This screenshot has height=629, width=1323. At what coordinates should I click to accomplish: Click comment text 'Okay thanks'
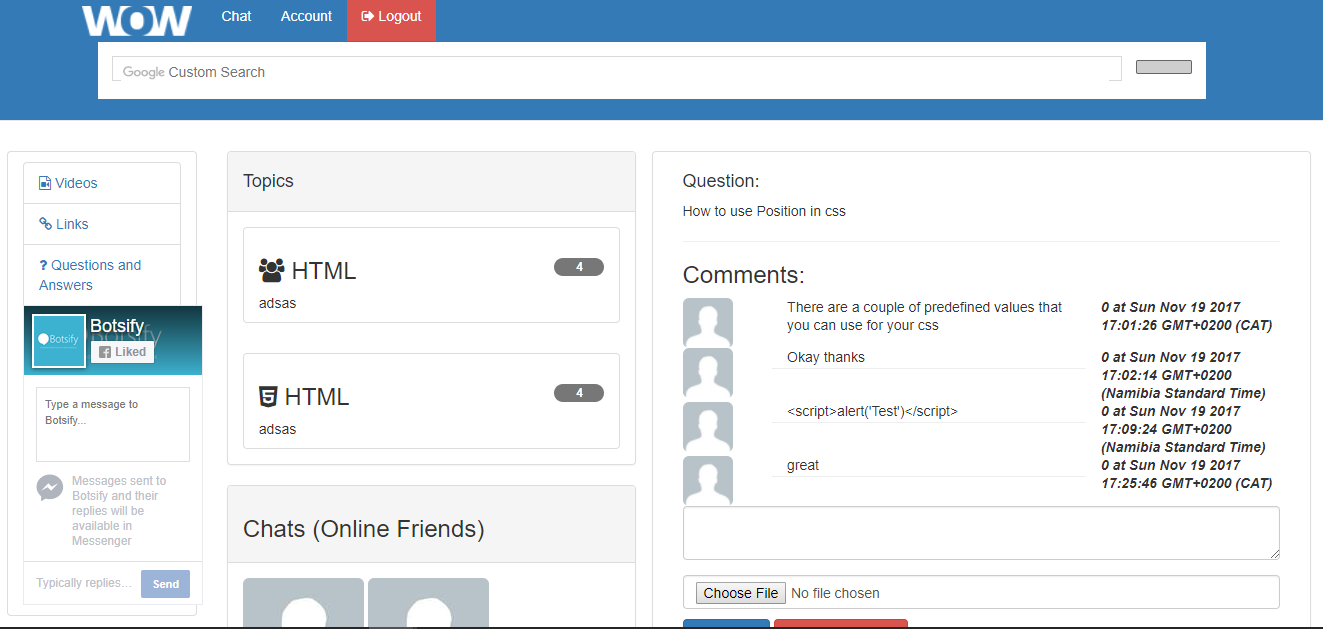click(x=826, y=357)
